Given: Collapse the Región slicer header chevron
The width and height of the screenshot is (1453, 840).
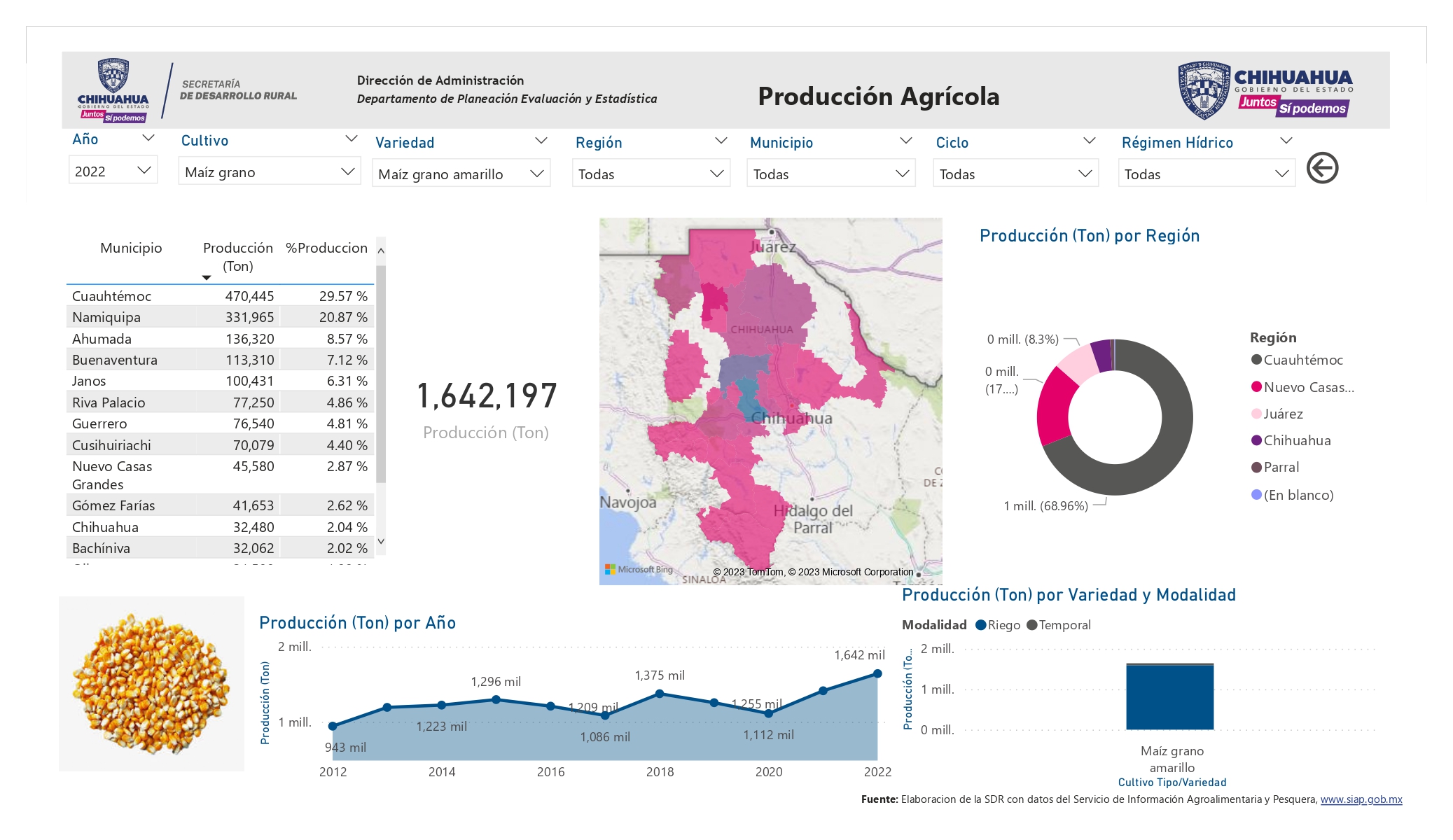Looking at the screenshot, I should 721,141.
